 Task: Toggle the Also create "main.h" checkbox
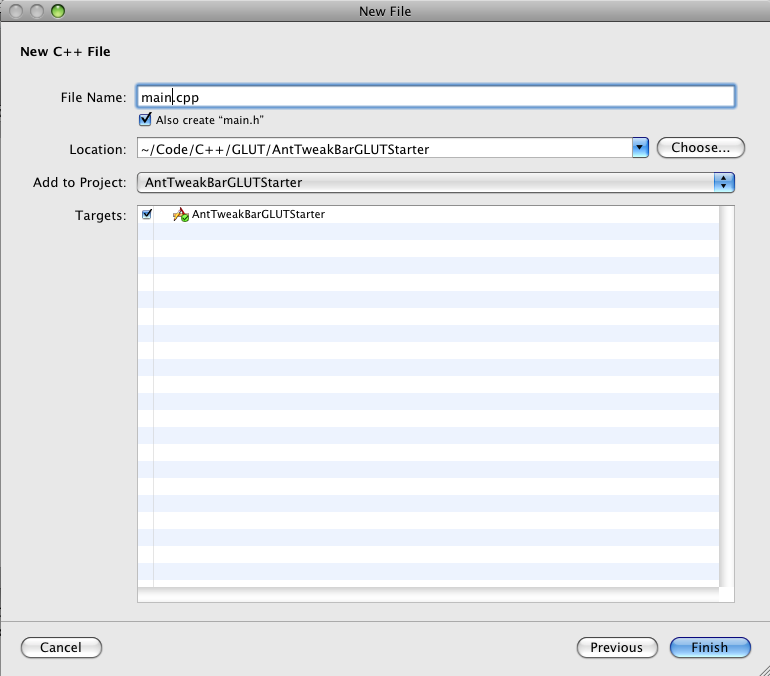[147, 120]
